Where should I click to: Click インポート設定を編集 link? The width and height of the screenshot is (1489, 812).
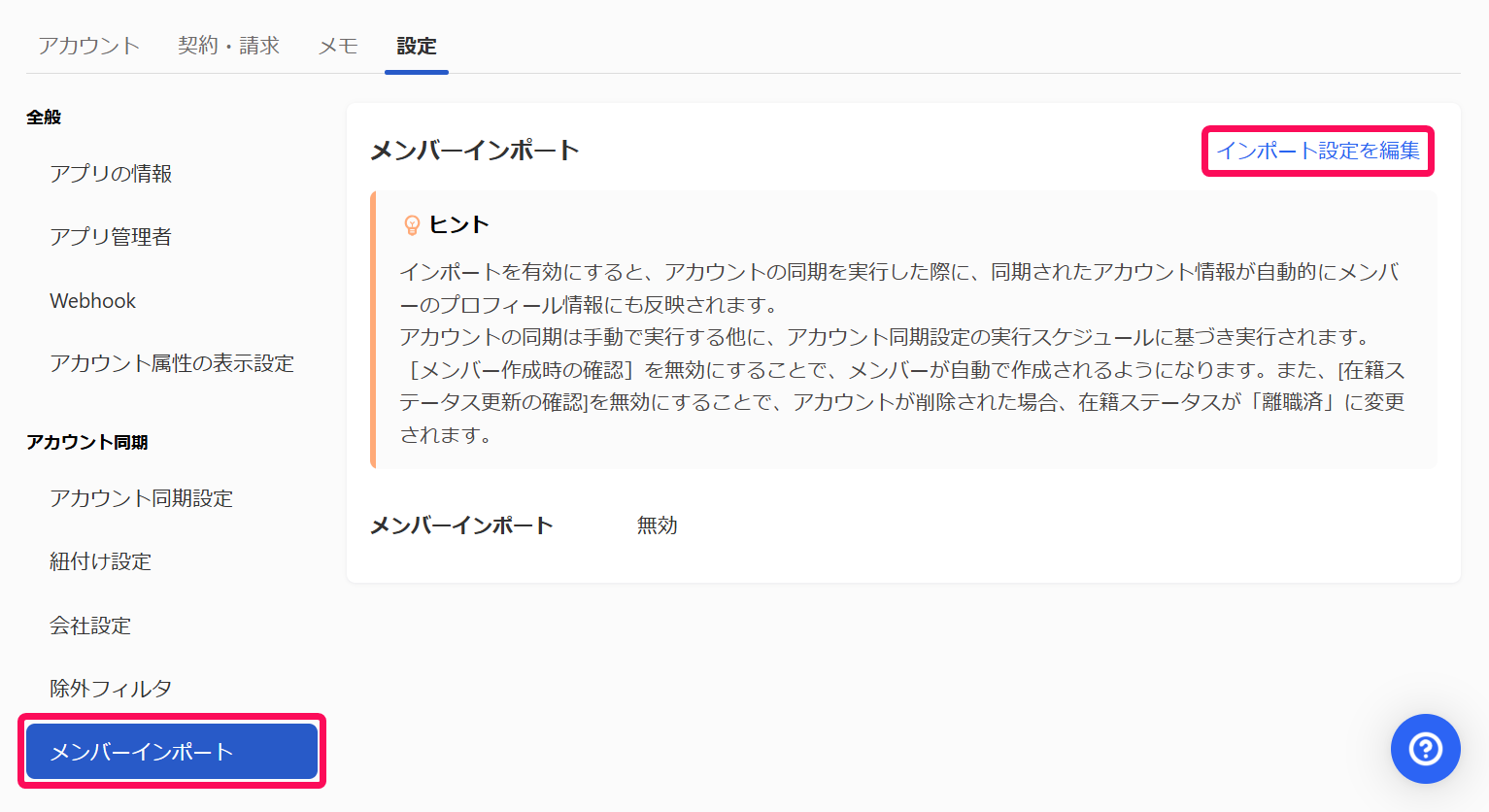1318,151
